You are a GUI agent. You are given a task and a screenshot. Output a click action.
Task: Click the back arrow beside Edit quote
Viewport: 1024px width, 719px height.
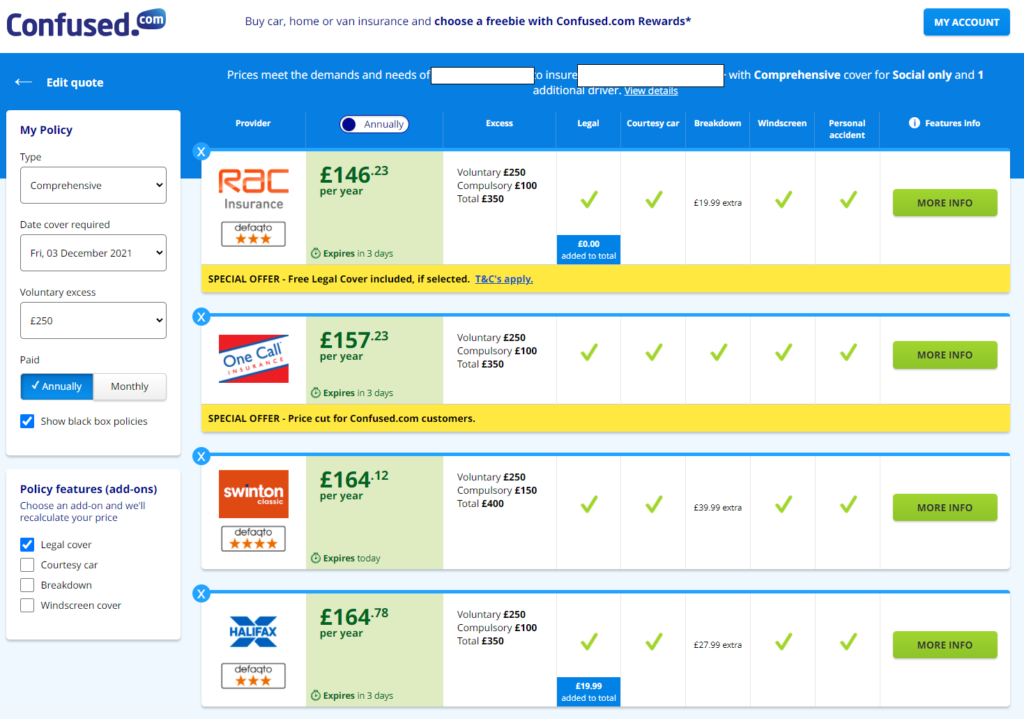(24, 82)
